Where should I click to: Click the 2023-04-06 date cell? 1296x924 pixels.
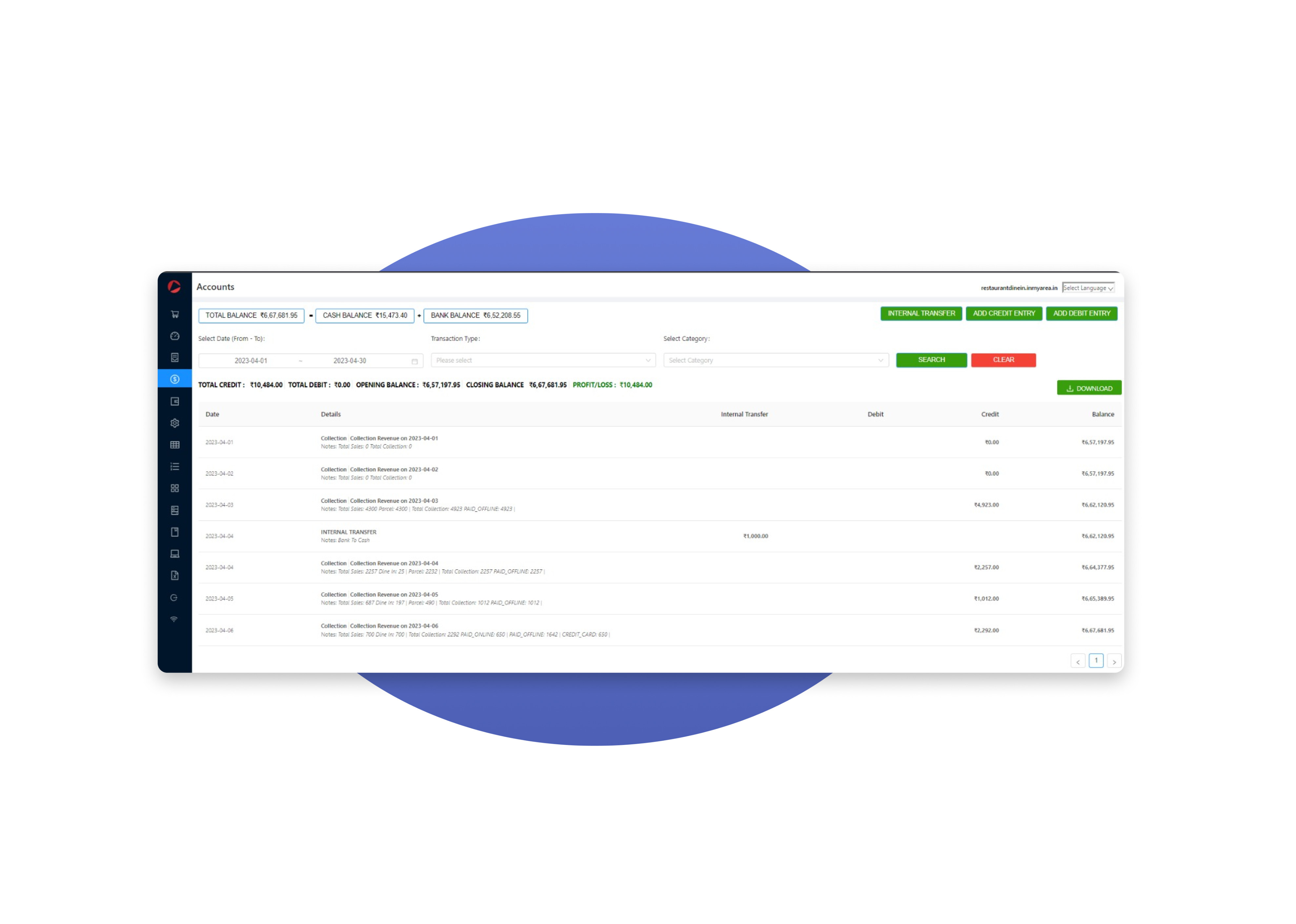(x=219, y=631)
